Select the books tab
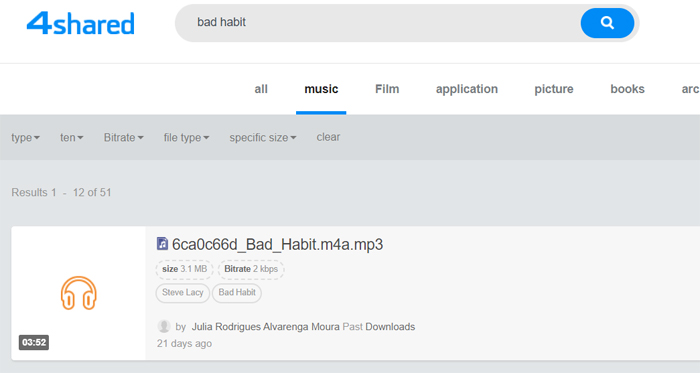 627,89
